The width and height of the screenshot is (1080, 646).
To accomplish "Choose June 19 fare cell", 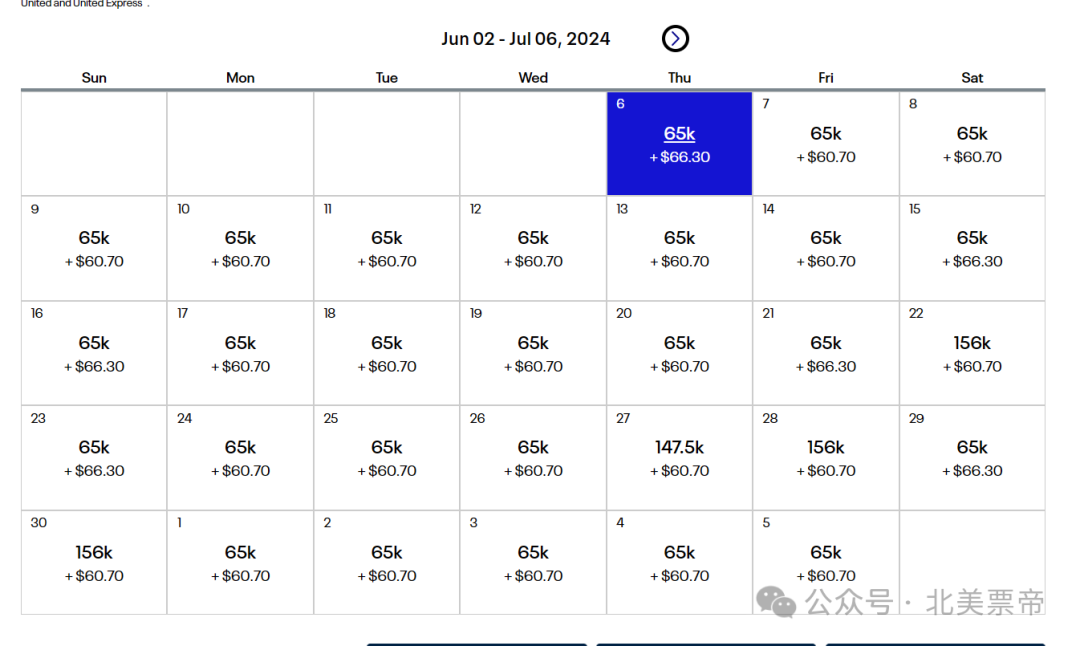I will (533, 353).
